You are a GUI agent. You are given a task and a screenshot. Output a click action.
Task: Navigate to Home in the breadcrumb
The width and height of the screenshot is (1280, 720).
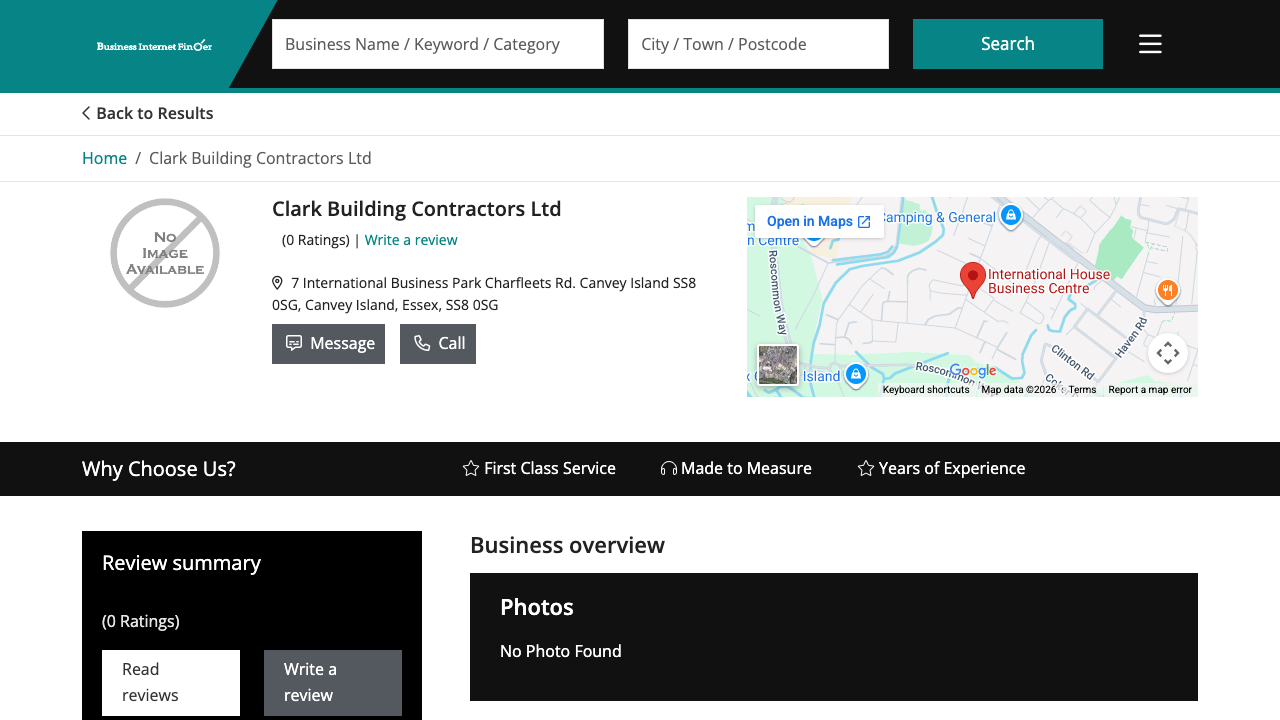point(104,158)
